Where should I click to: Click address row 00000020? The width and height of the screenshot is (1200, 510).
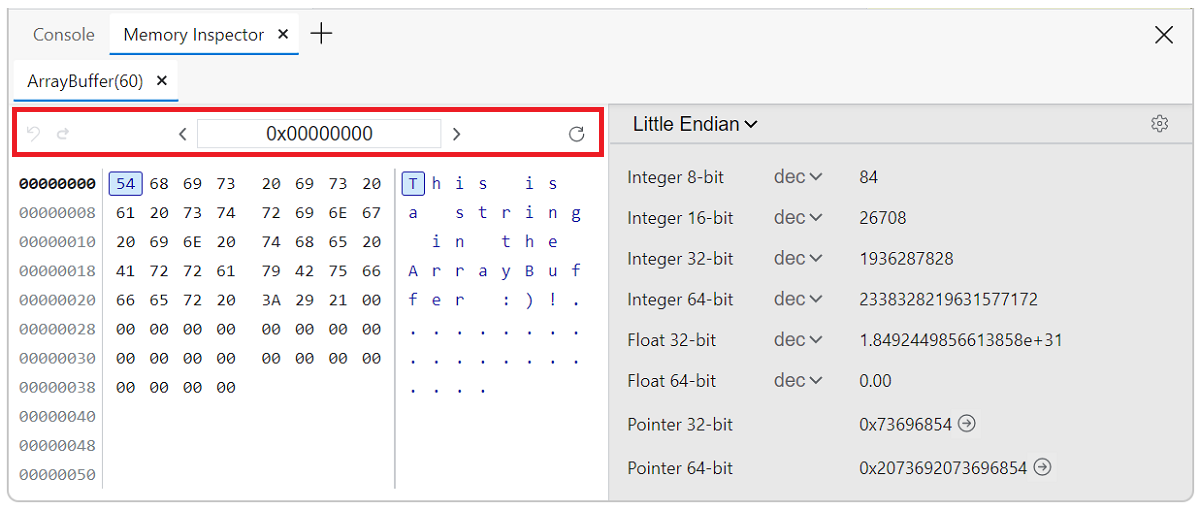click(x=57, y=300)
